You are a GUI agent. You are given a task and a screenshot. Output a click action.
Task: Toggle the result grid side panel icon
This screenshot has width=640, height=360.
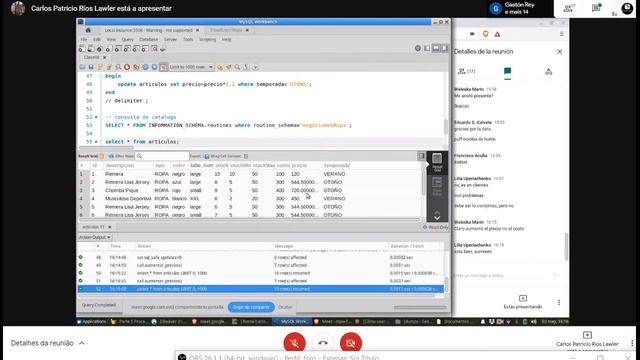421,156
